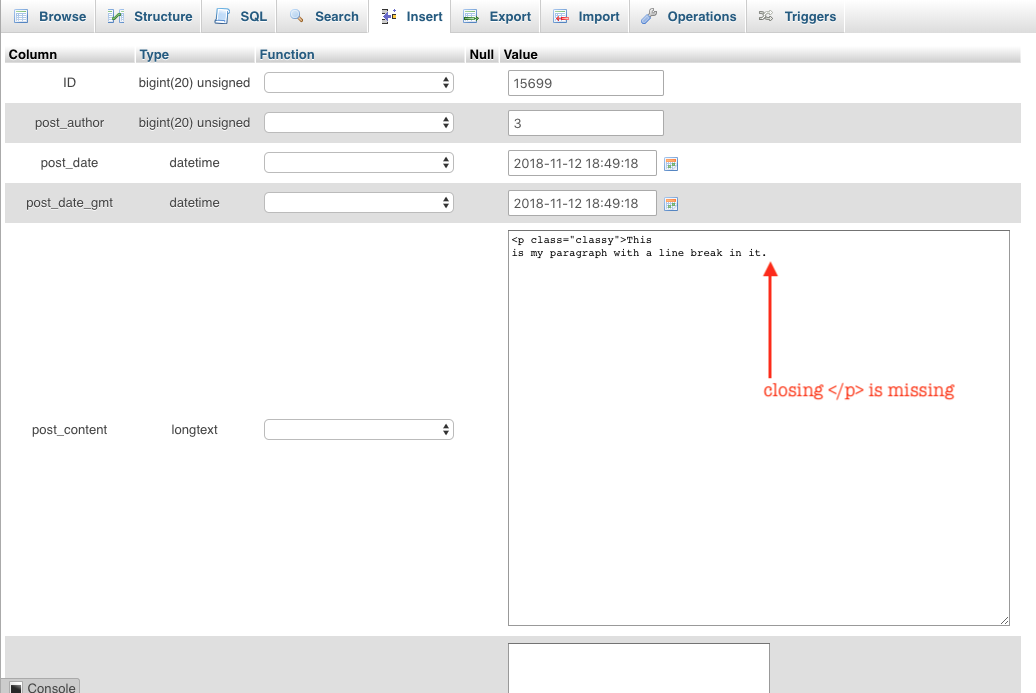Image resolution: width=1036 pixels, height=693 pixels.
Task: Open the SQL tab
Action: pyautogui.click(x=240, y=16)
